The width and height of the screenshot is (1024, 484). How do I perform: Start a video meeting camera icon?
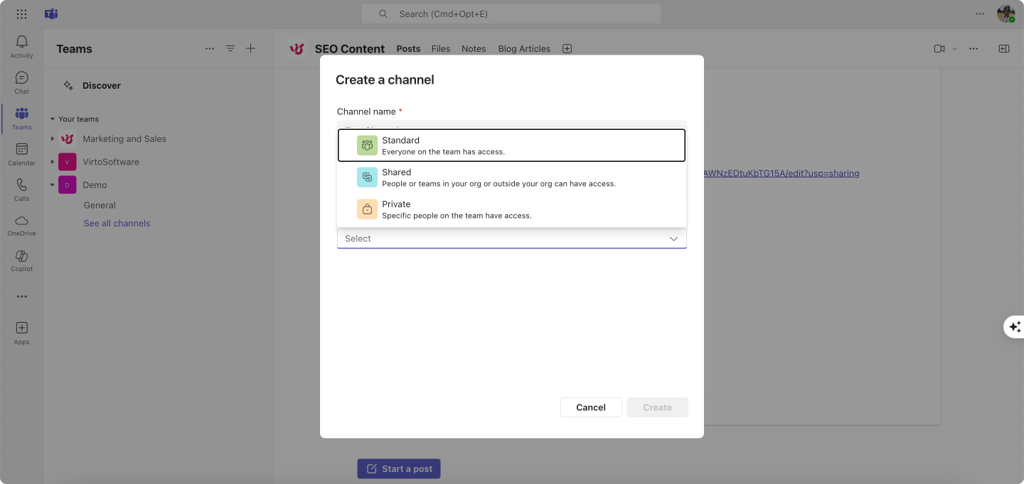click(939, 48)
